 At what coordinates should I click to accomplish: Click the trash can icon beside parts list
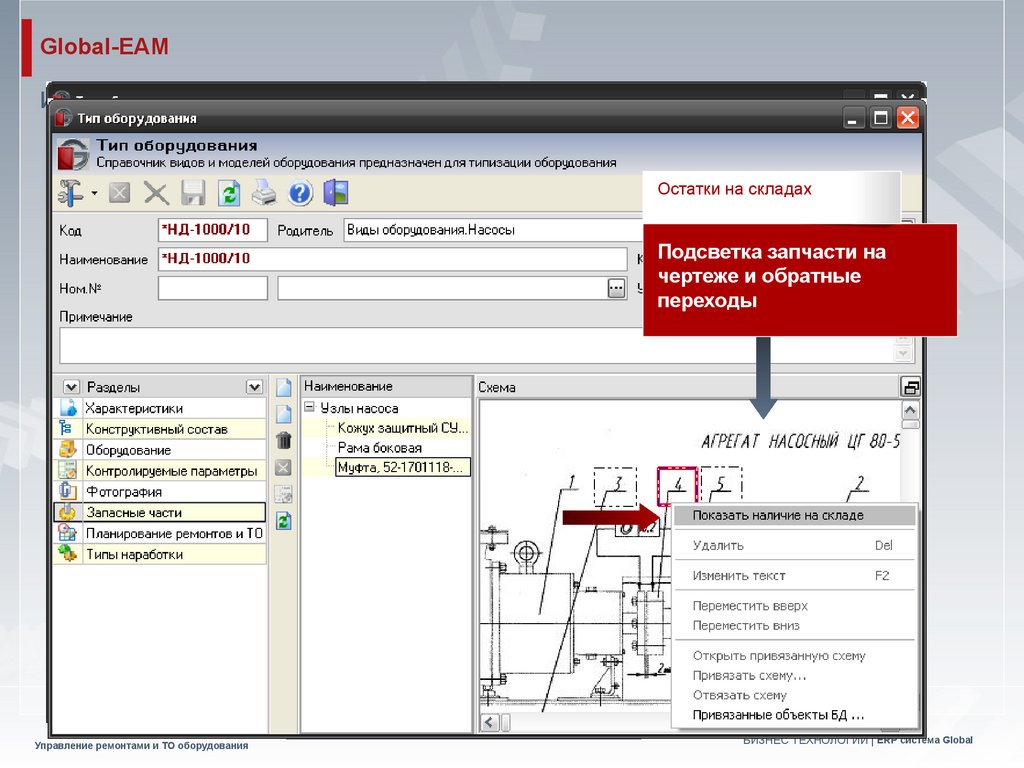click(284, 440)
